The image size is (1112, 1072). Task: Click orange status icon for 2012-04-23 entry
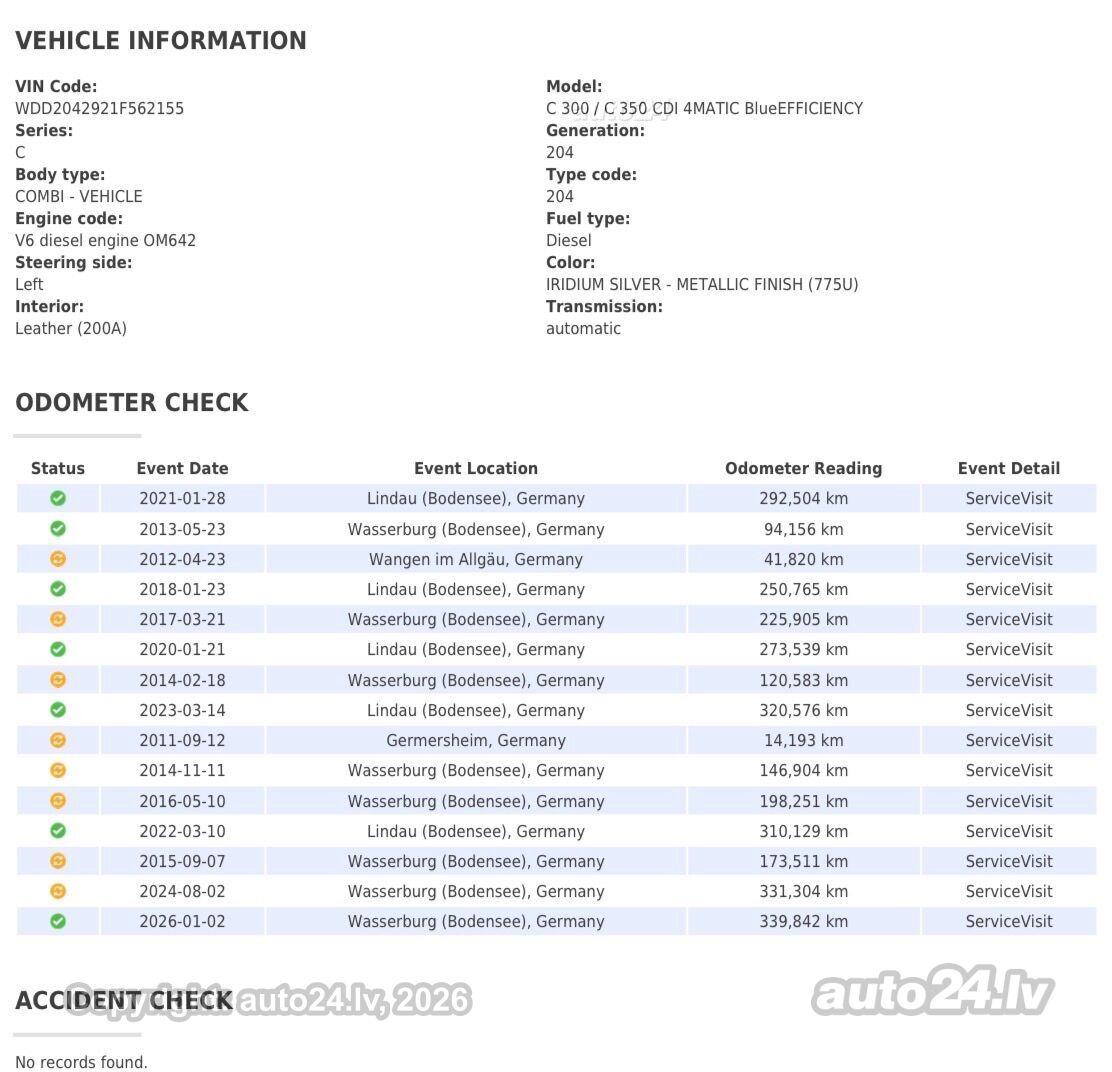pyautogui.click(x=58, y=559)
